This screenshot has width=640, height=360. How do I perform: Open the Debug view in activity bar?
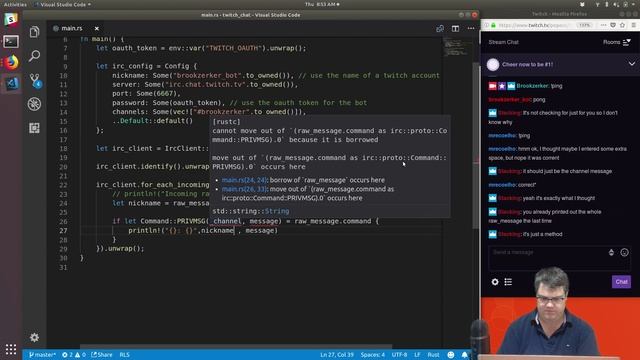click(x=34, y=104)
